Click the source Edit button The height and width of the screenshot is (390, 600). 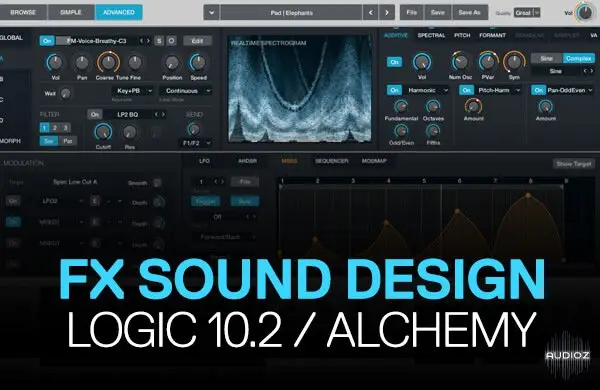click(197, 41)
